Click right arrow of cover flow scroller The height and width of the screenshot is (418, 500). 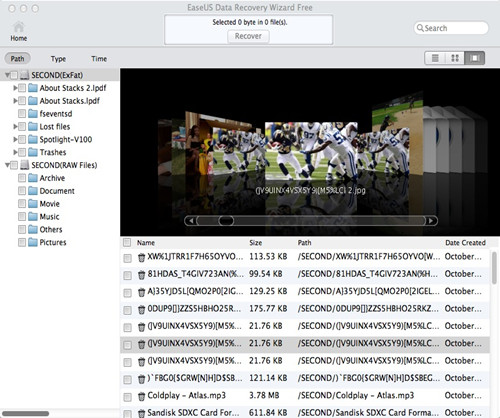pos(431,221)
